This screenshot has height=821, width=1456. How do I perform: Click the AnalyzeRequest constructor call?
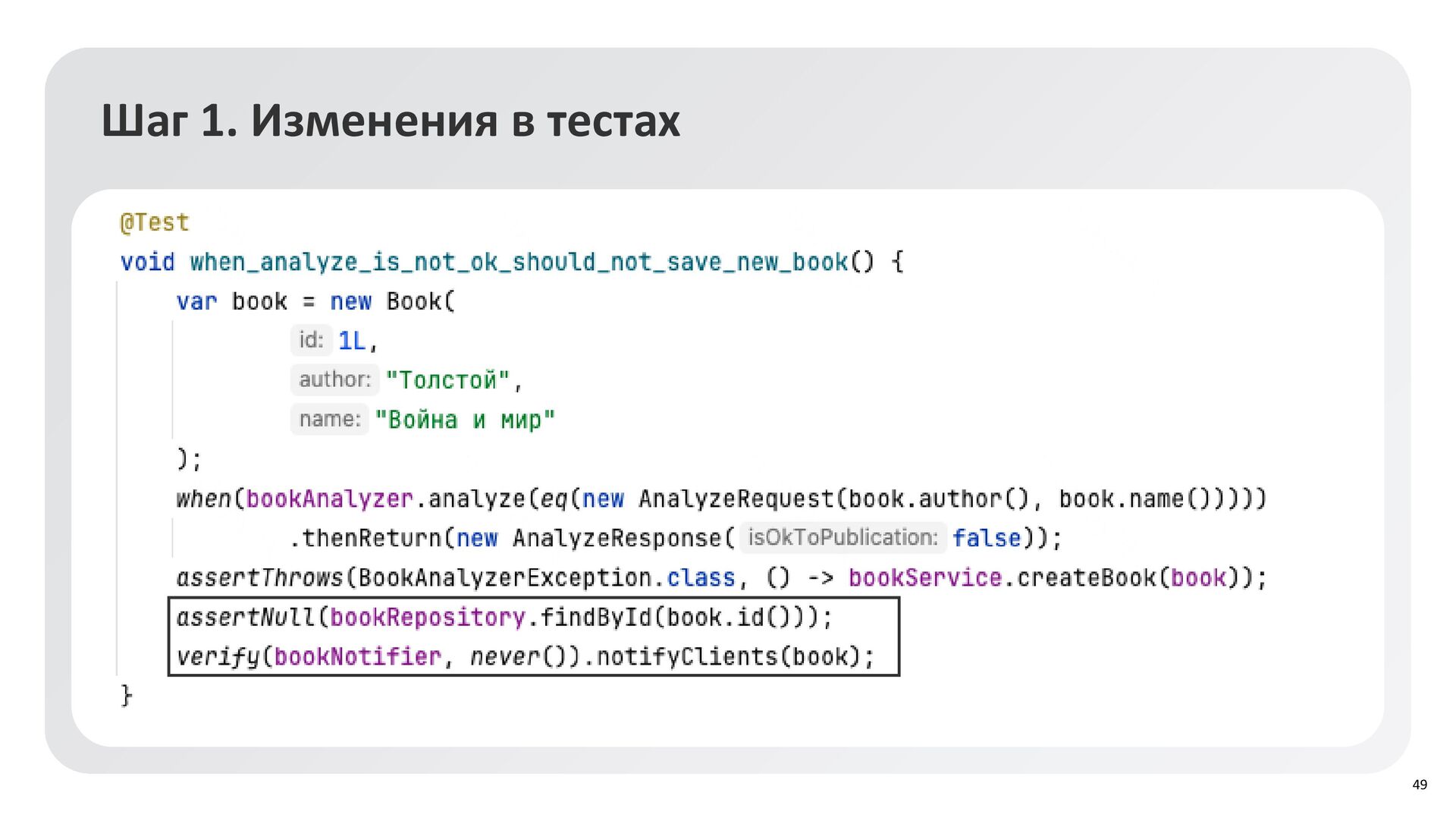point(736,499)
